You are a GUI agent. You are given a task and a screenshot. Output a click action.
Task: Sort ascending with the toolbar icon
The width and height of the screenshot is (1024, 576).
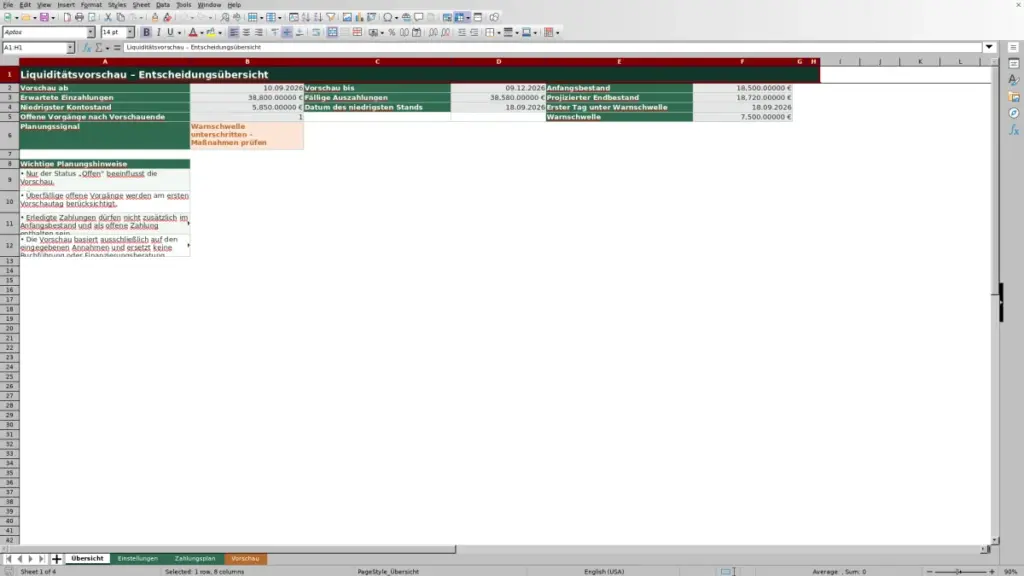tap(306, 18)
